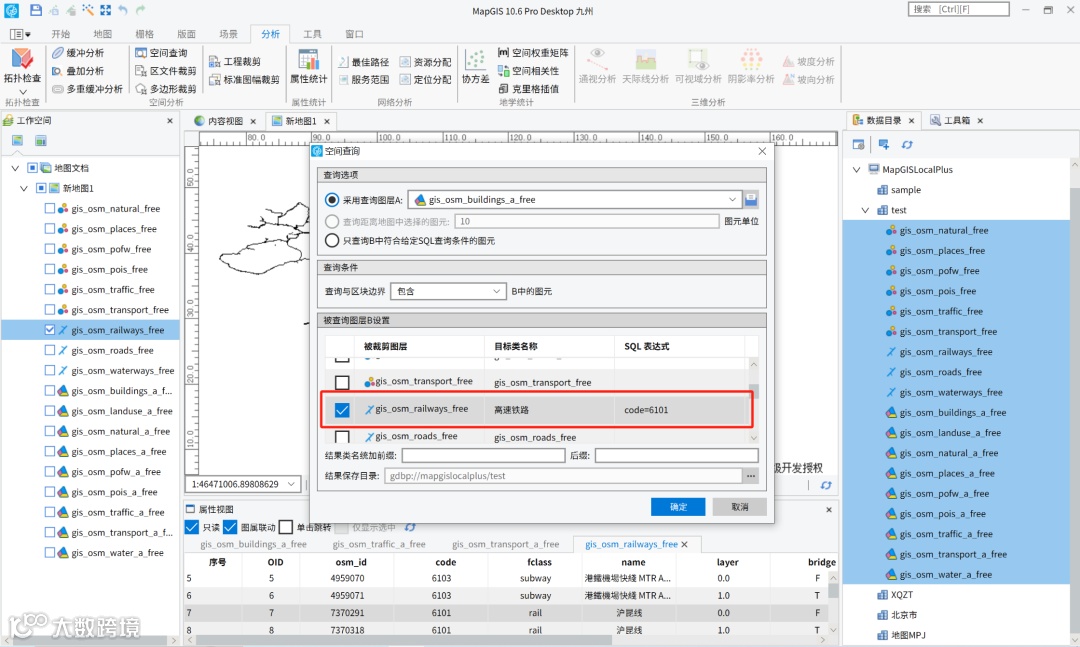Click the osm_id column header
The width and height of the screenshot is (1080, 647).
click(x=351, y=562)
